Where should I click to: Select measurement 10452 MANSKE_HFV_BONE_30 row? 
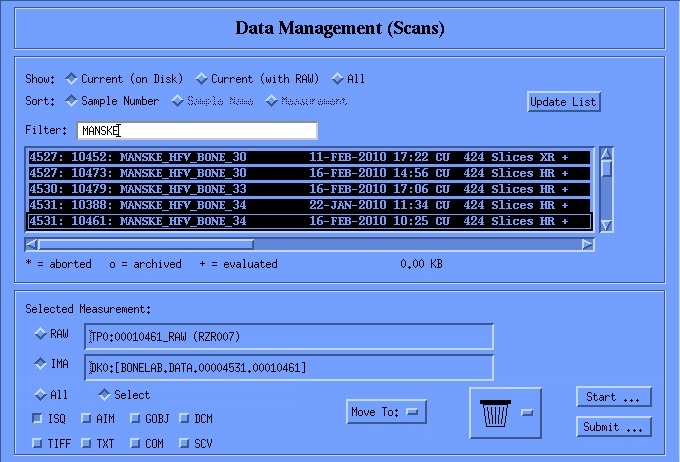click(309, 157)
